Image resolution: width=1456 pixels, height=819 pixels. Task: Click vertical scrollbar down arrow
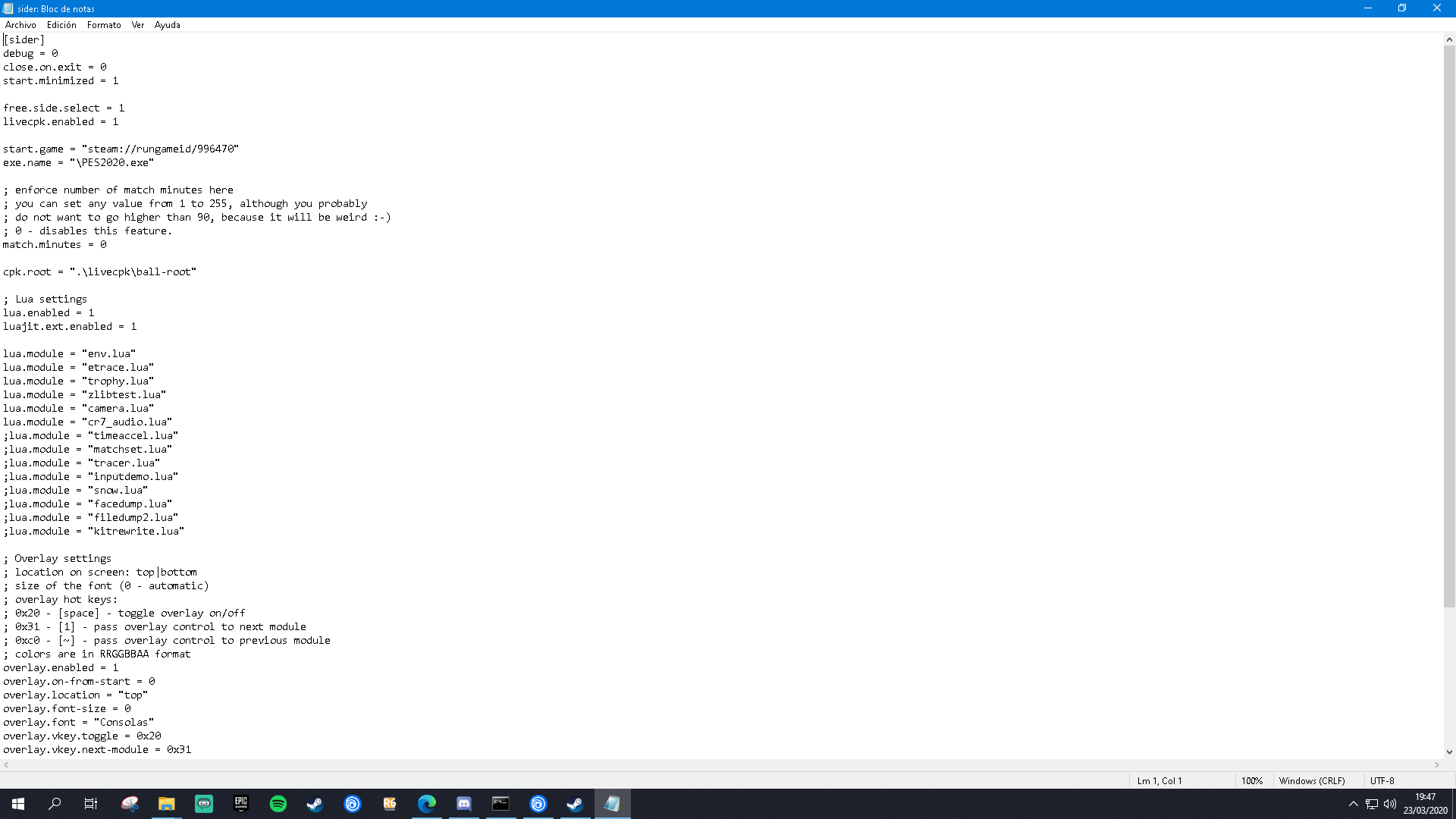pyautogui.click(x=1449, y=752)
